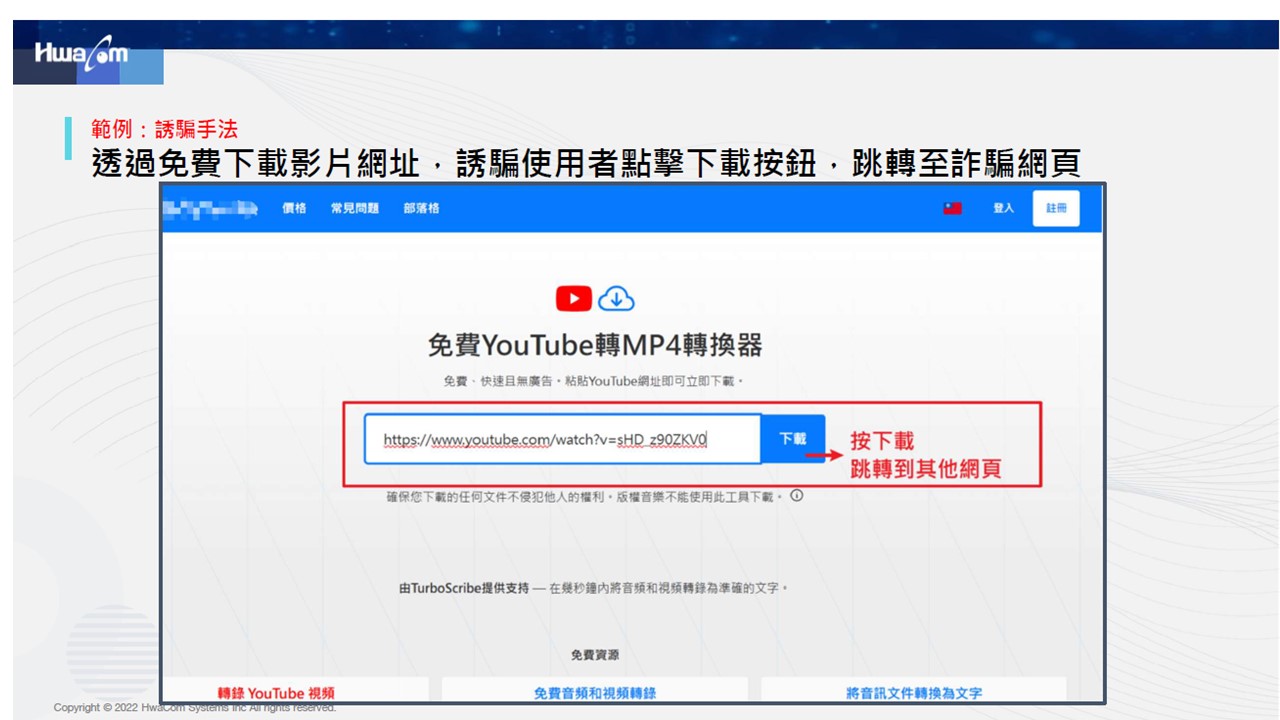Click the notice text starting 確保您下載的
Image resolution: width=1280 pixels, height=720 pixels.
click(x=585, y=496)
